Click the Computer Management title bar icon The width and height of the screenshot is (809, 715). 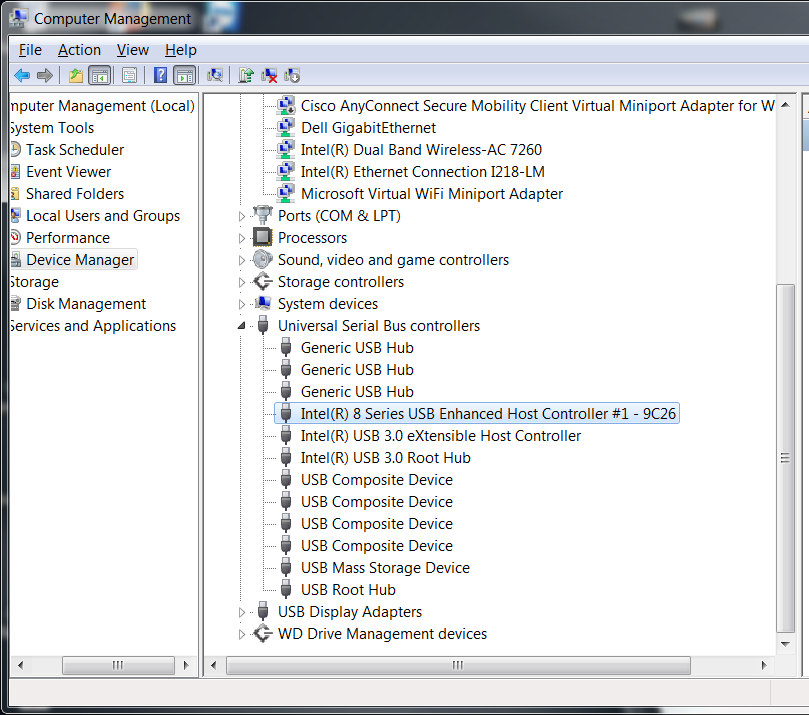point(19,19)
